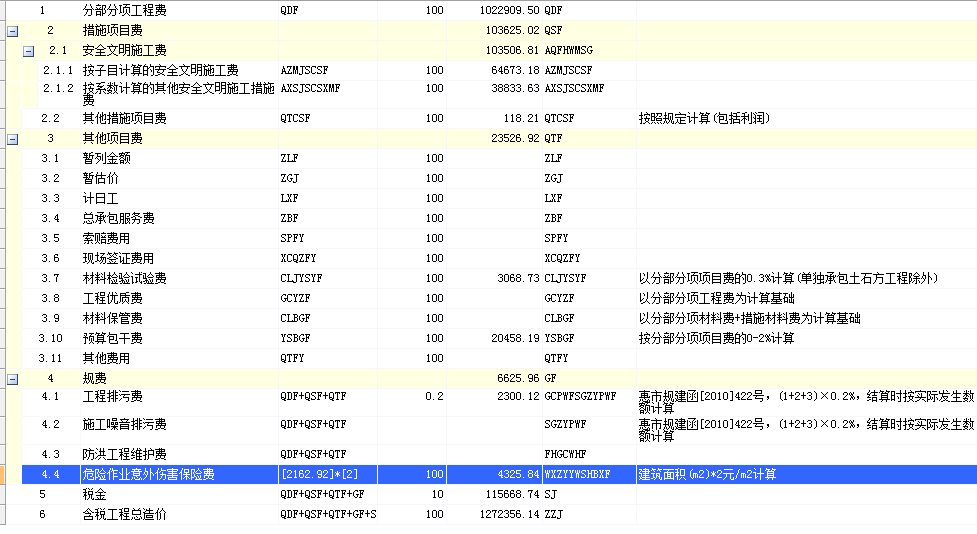The height and width of the screenshot is (534, 977).
Task: Click the QDF formula cell in row 1
Action: coord(328,11)
